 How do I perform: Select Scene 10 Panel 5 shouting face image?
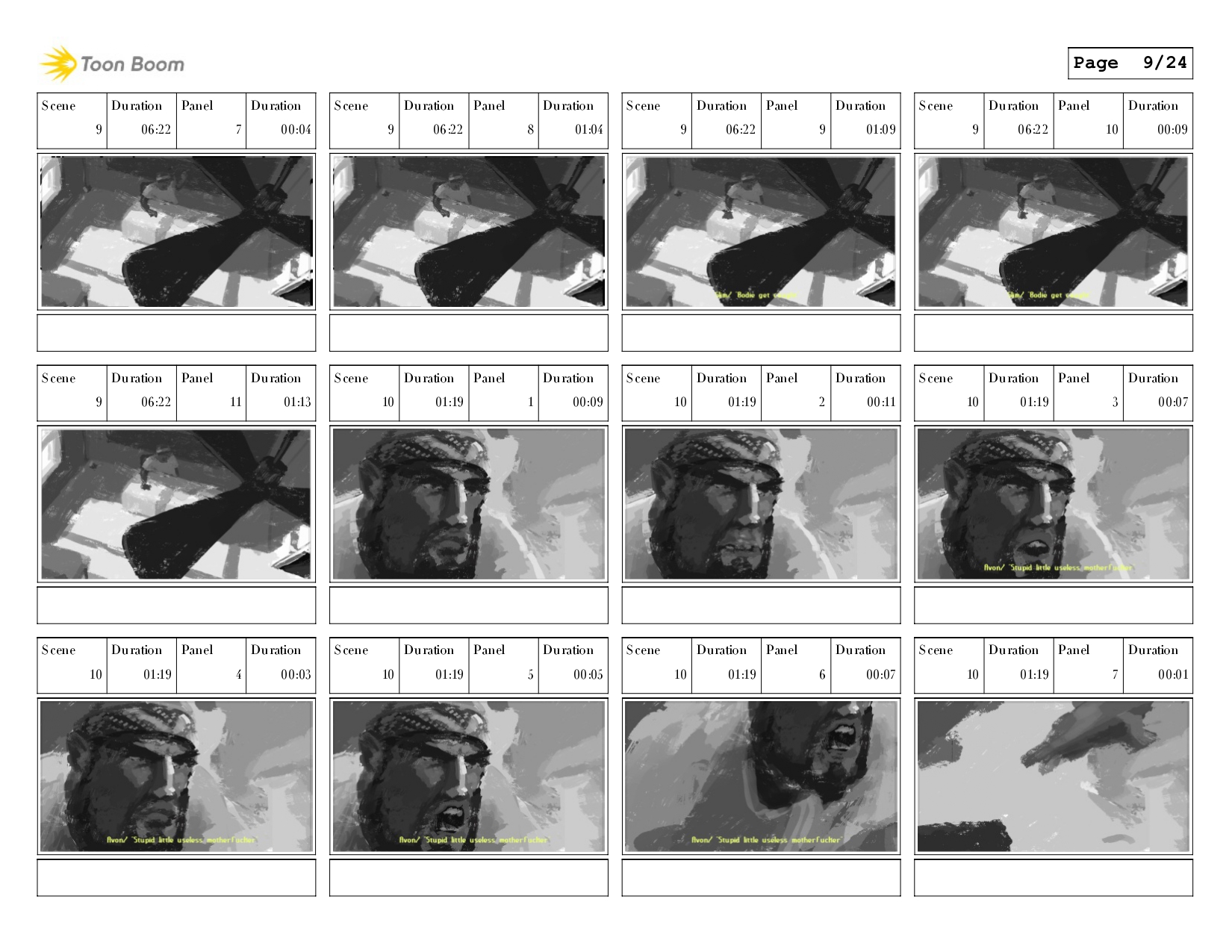point(469,777)
